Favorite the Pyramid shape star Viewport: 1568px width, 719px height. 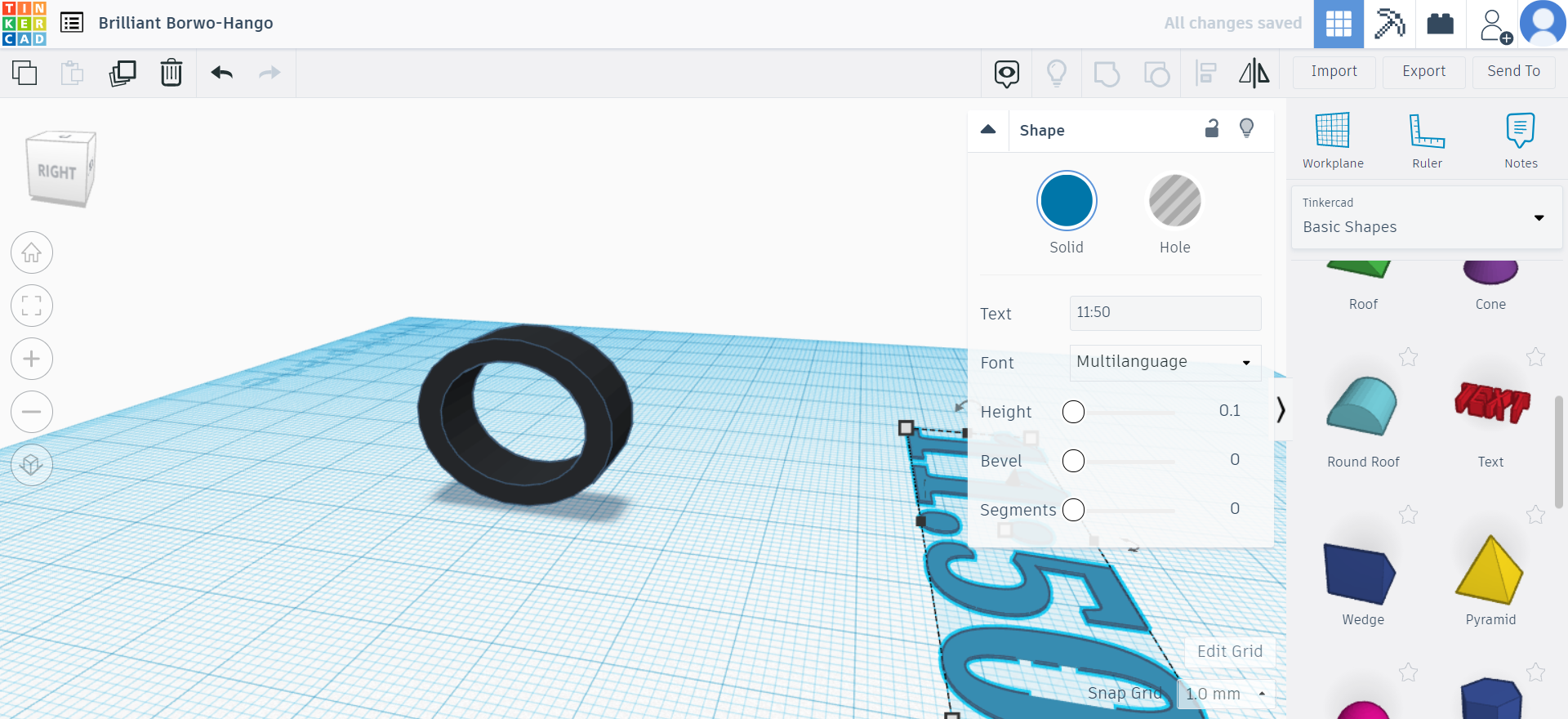(1535, 515)
